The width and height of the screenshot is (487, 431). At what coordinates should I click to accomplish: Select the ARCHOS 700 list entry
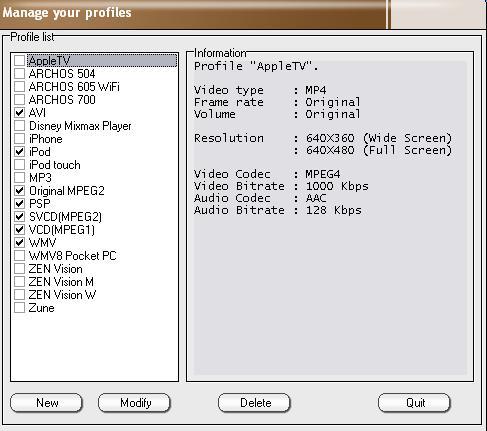tap(62, 100)
